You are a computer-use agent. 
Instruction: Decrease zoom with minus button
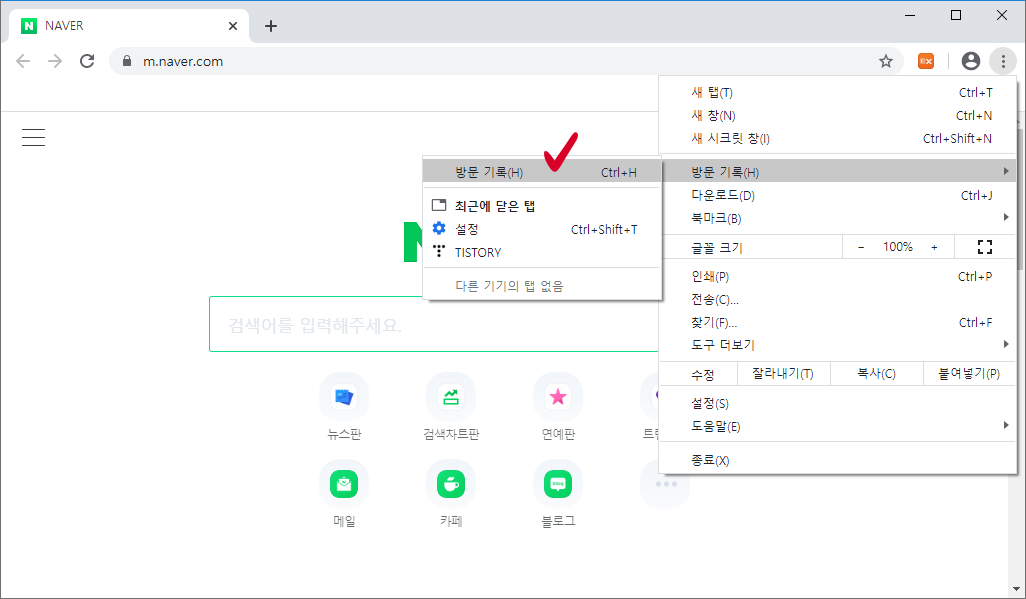click(x=861, y=247)
